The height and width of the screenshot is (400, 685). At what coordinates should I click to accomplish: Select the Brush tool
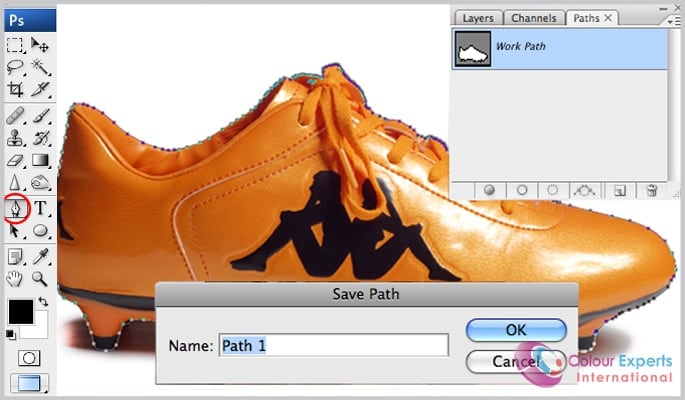pos(41,116)
